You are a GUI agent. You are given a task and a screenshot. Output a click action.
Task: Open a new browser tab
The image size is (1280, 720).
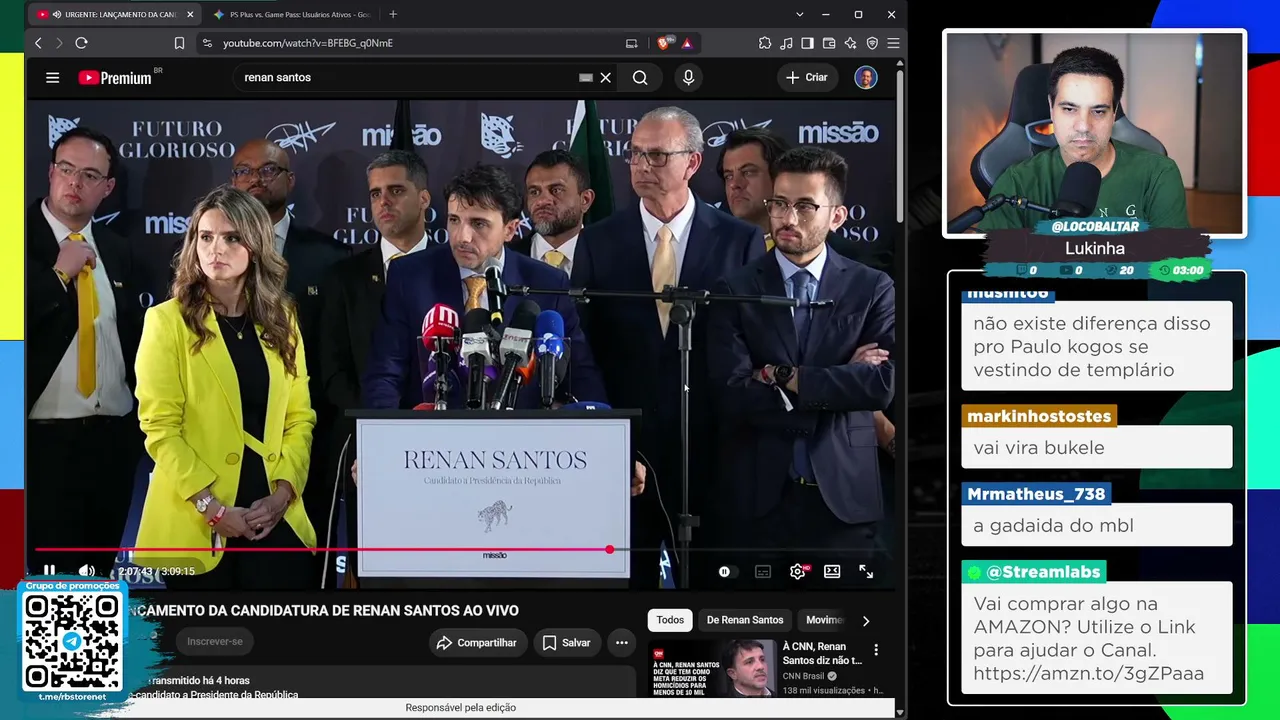click(393, 14)
